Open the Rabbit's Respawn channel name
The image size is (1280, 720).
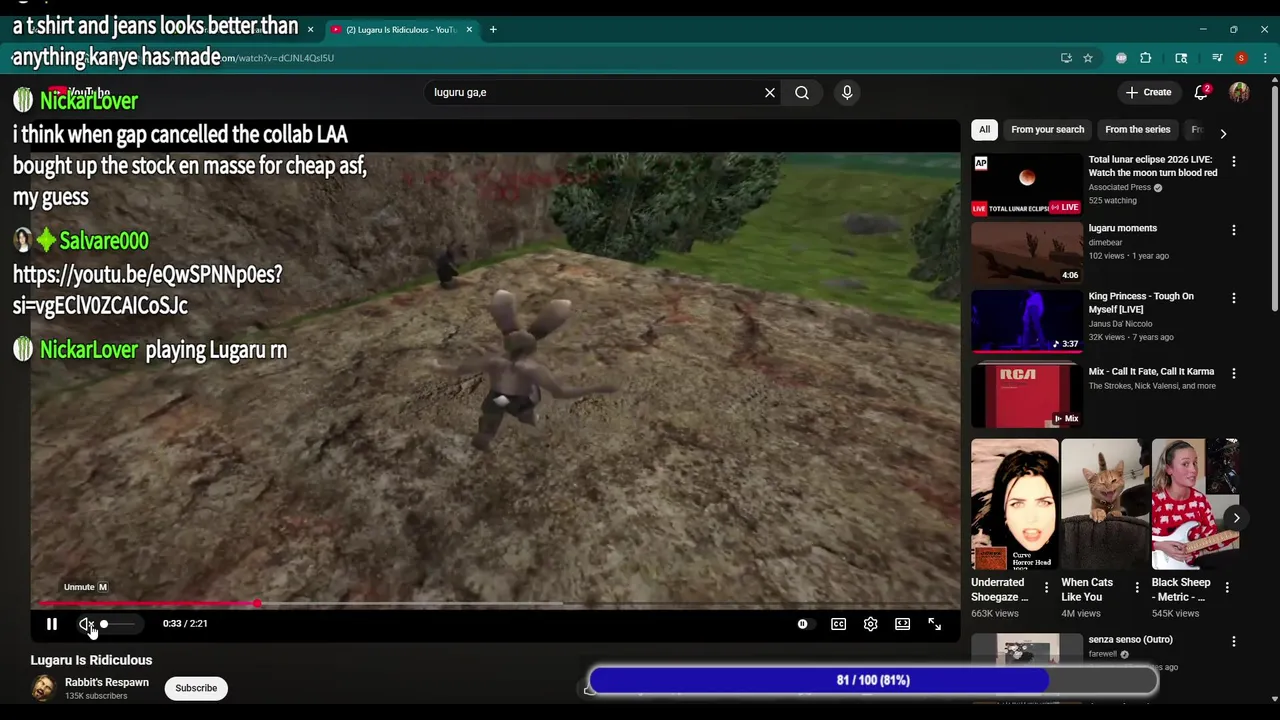pos(107,682)
